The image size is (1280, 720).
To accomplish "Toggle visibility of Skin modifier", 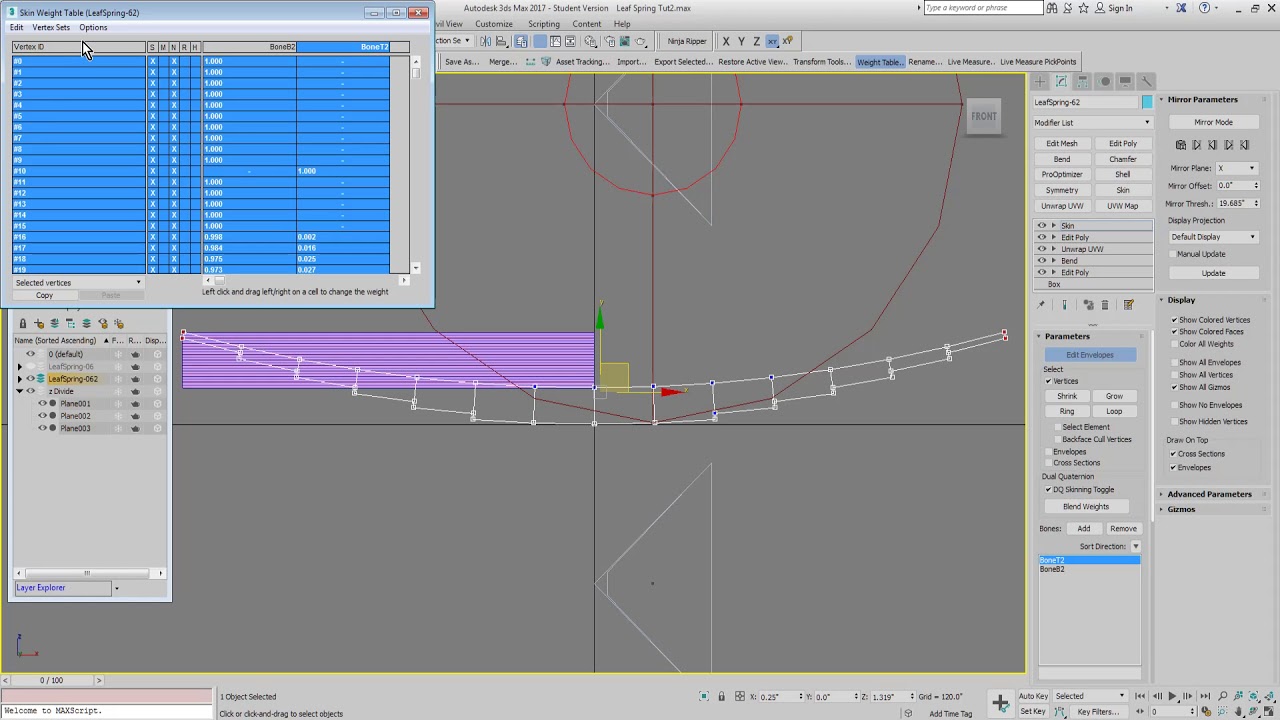I will point(1042,226).
